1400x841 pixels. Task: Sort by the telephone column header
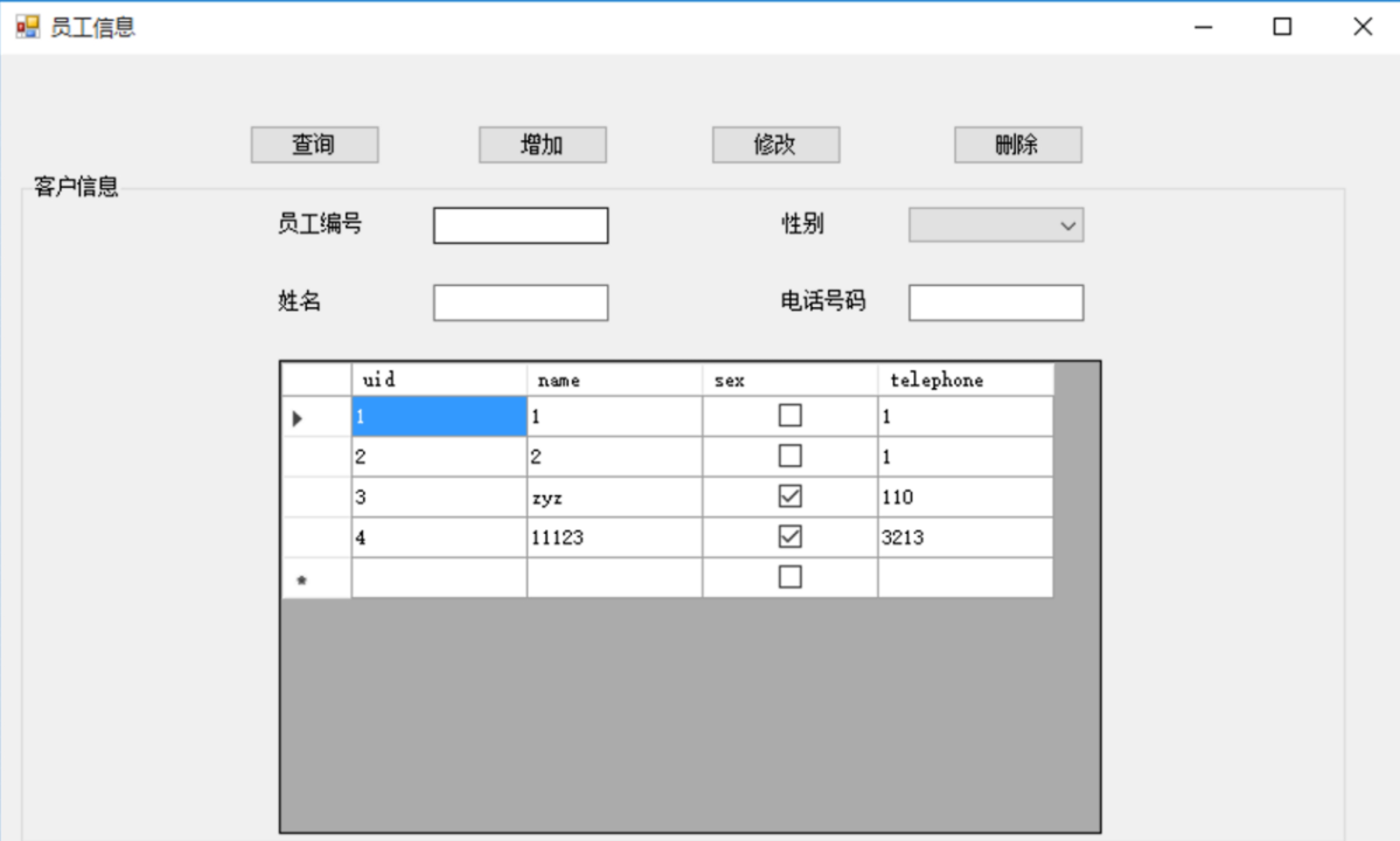tap(965, 380)
